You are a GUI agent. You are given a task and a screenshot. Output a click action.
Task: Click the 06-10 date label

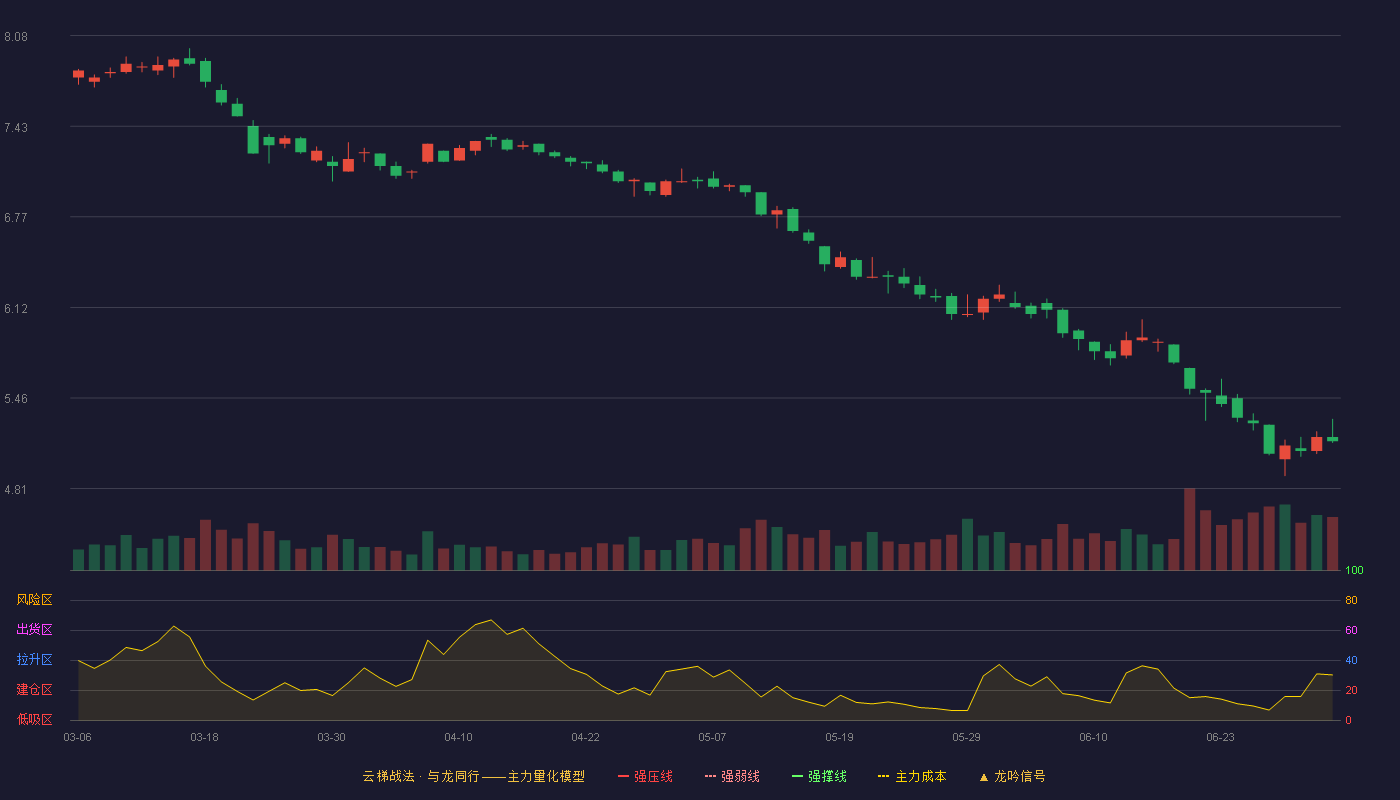pos(1094,737)
